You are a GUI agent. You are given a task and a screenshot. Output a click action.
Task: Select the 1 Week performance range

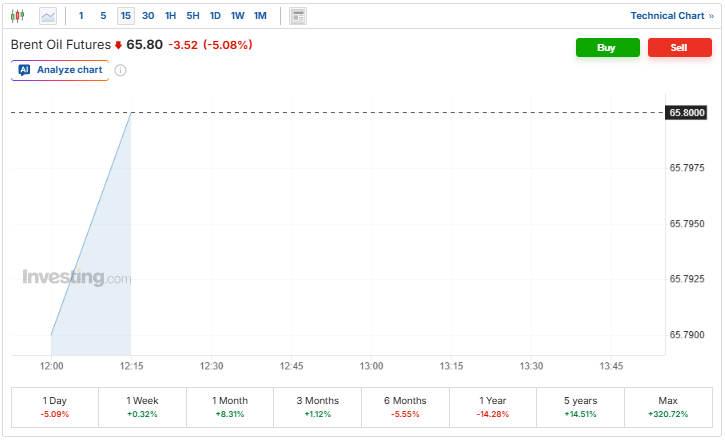coord(142,407)
